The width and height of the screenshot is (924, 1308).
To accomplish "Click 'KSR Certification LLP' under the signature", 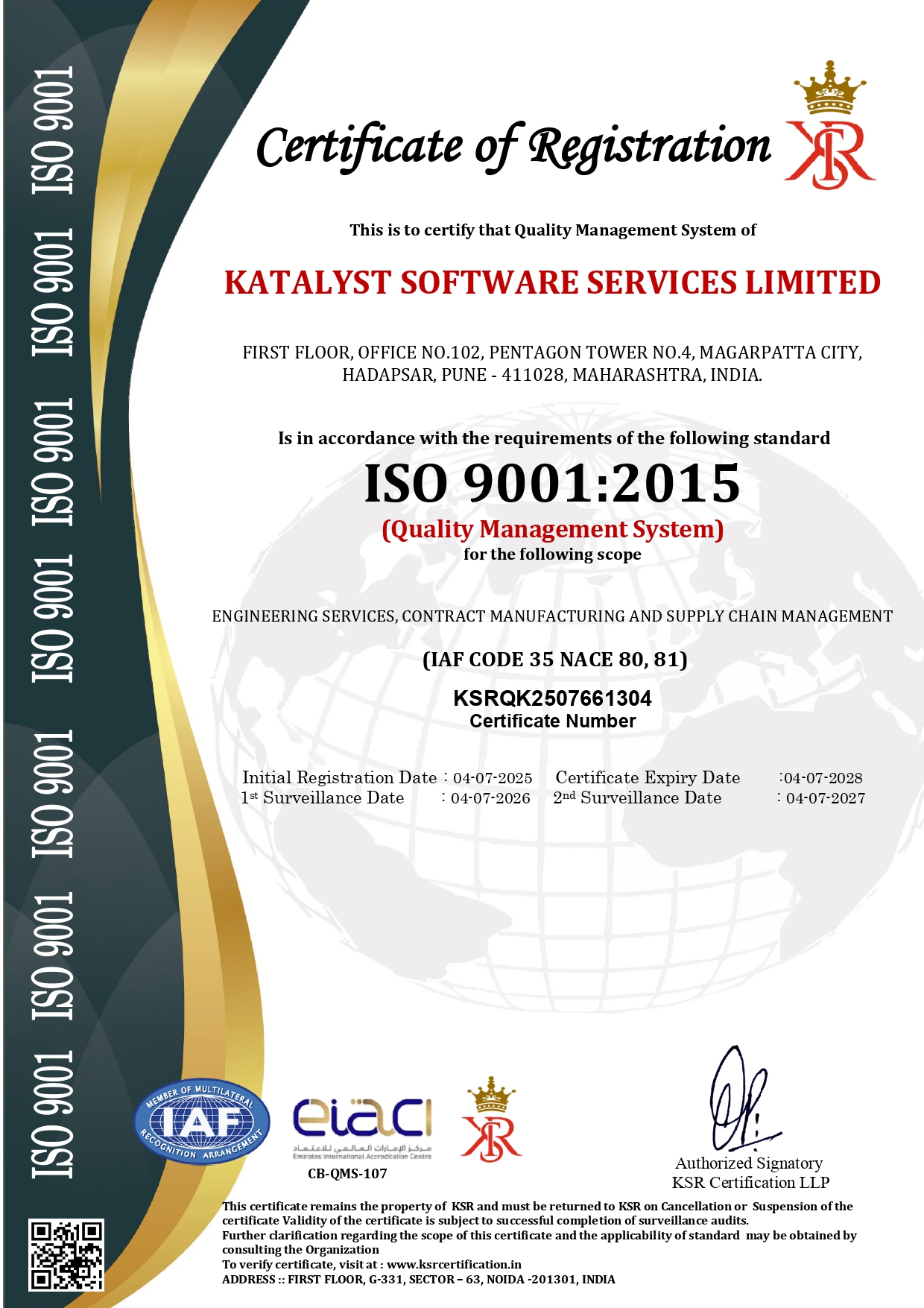I will [750, 1183].
